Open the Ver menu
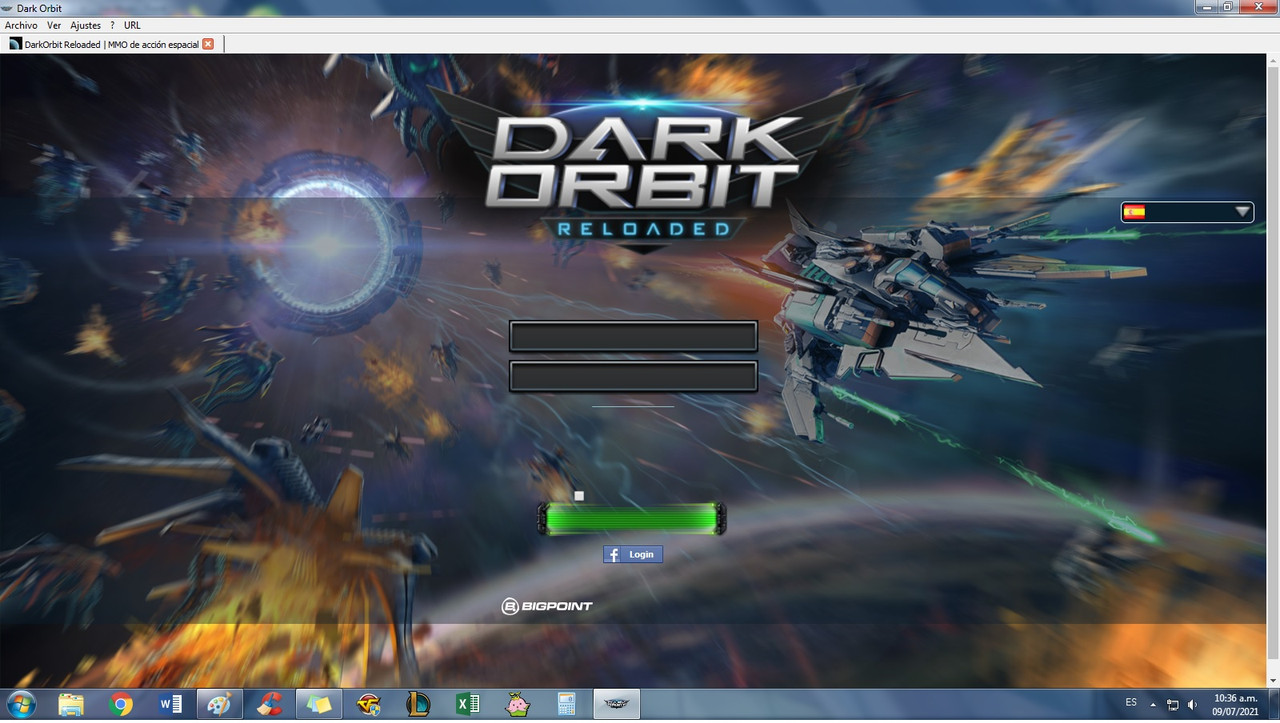 pos(54,25)
